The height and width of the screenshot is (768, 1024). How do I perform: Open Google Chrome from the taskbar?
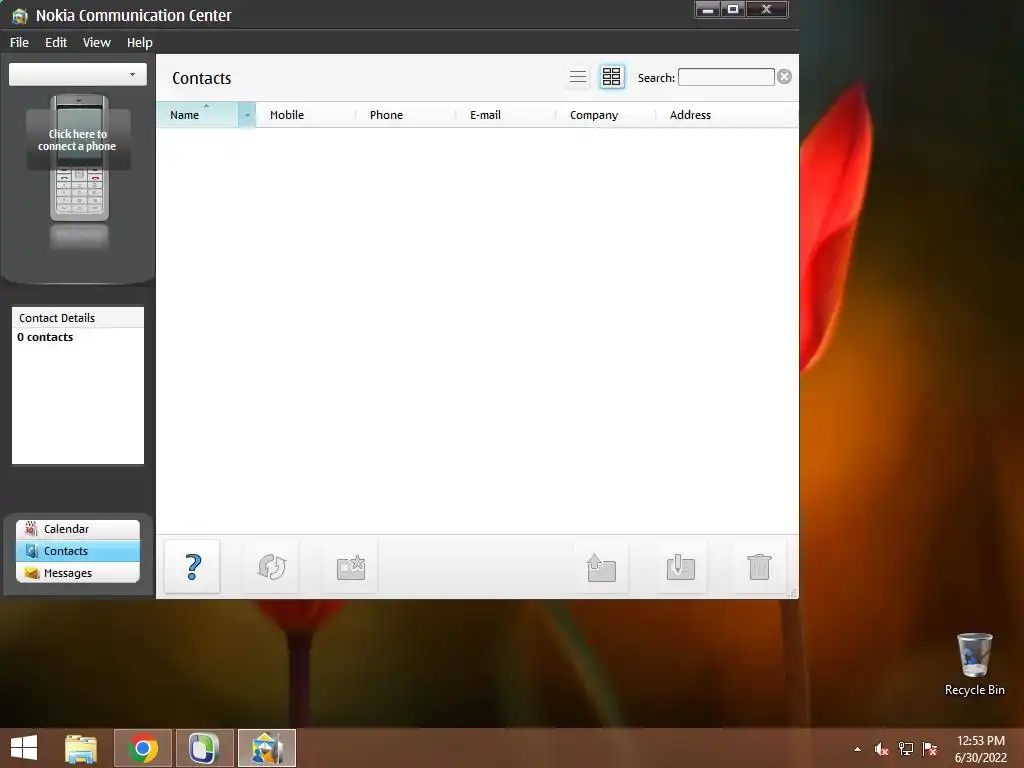tap(143, 748)
